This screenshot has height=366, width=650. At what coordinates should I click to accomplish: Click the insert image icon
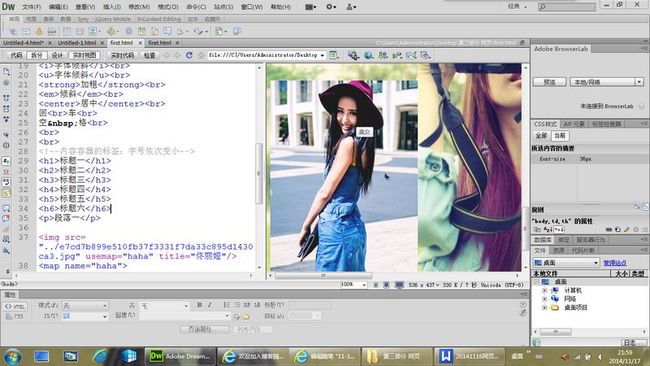(94, 31)
